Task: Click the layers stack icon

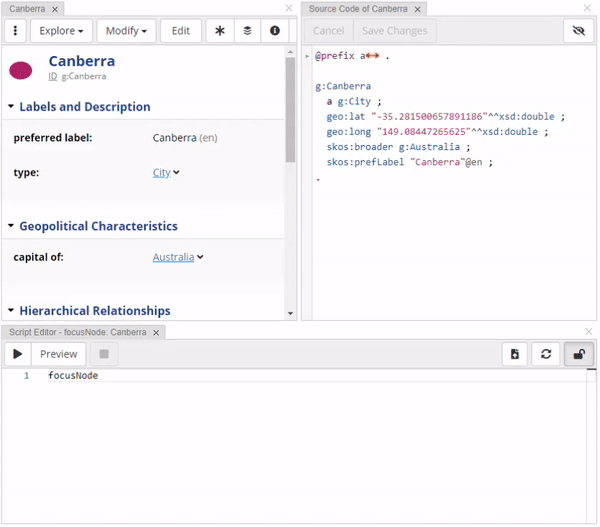Action: point(247,31)
